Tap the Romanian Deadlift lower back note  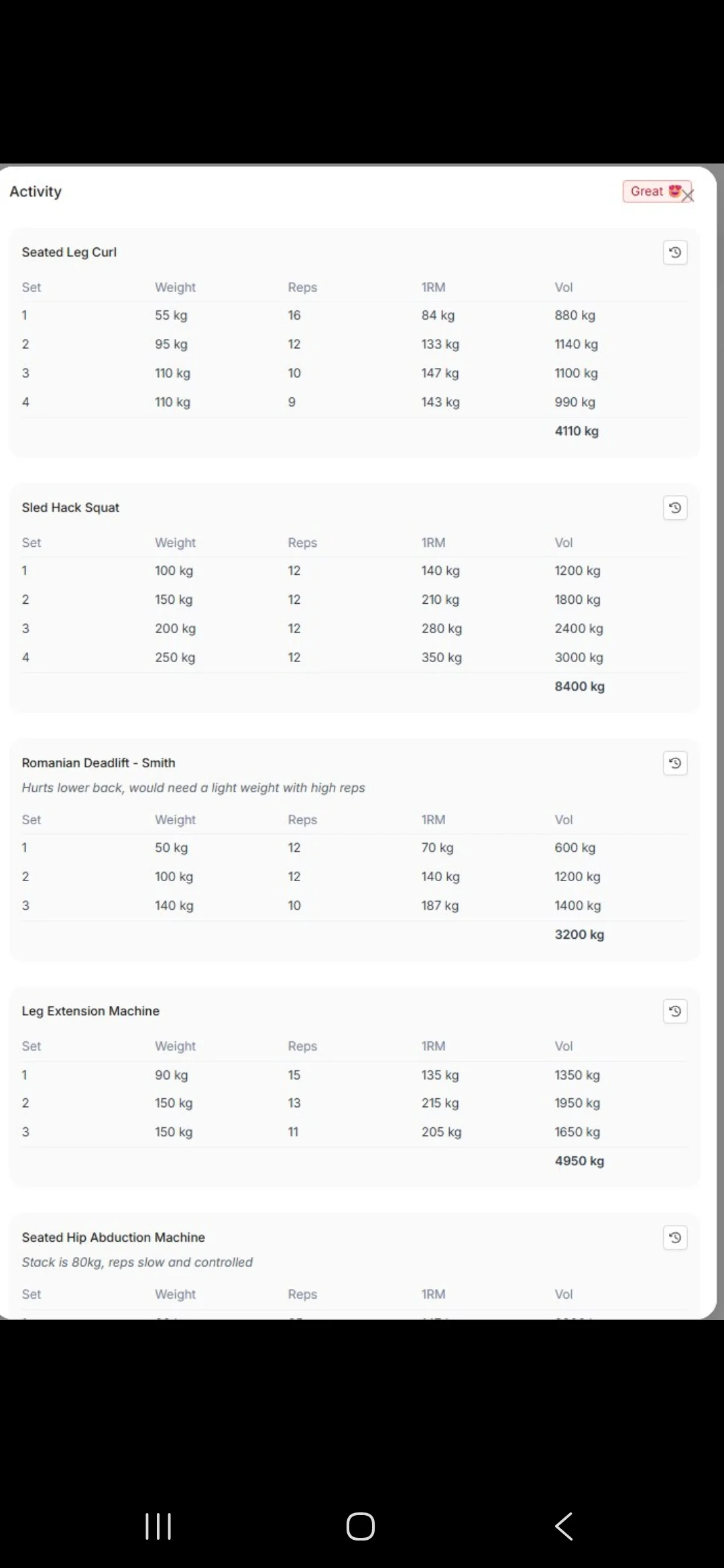193,787
